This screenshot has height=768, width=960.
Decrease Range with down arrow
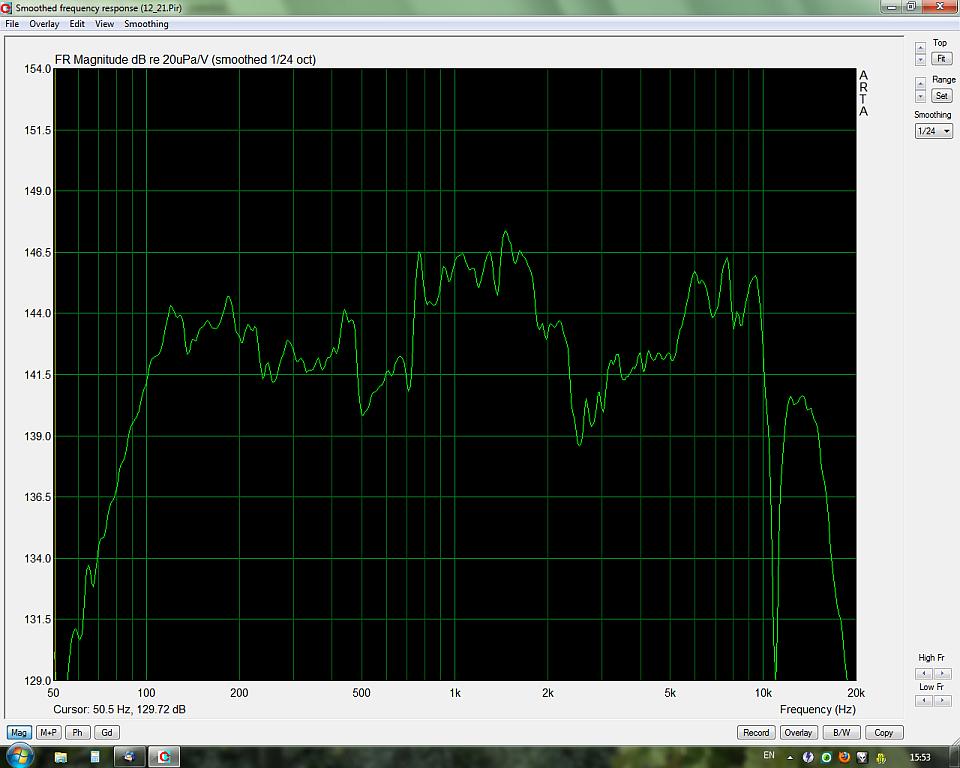pyautogui.click(x=920, y=96)
